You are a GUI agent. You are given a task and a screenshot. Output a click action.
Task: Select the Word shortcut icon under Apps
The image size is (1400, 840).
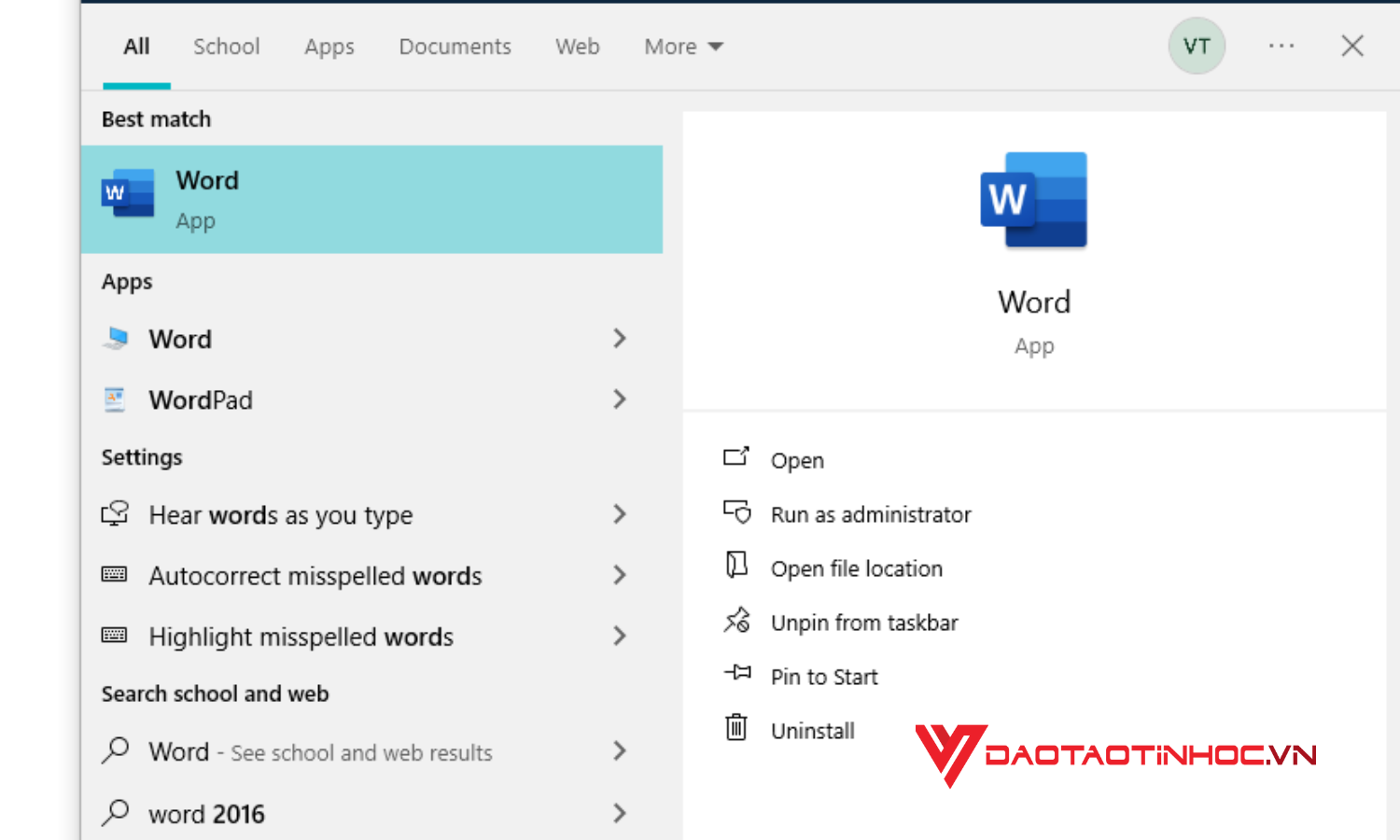click(116, 339)
